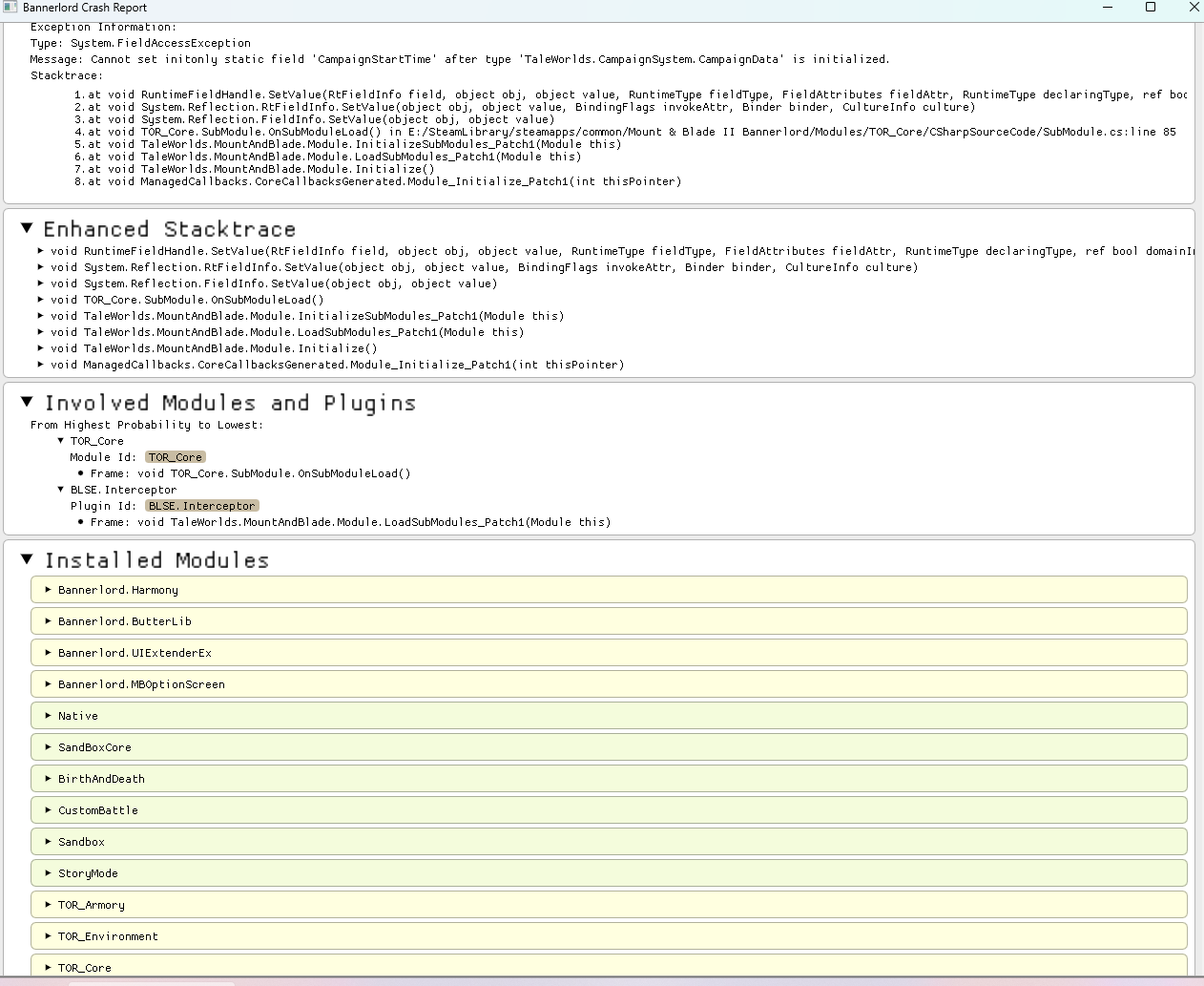Minimize the Bannerlord Crash Report window

[1108, 7]
